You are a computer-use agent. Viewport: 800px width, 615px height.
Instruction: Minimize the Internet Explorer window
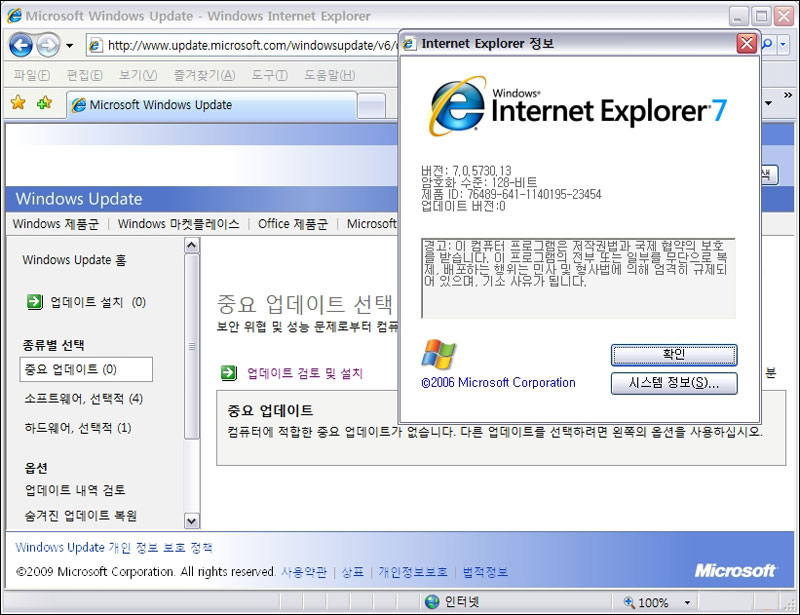click(x=738, y=16)
